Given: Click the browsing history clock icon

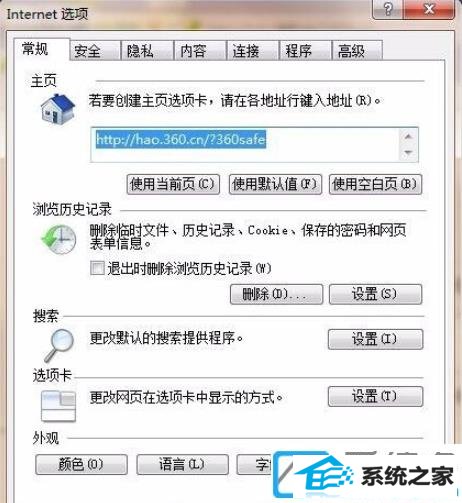Looking at the screenshot, I should tap(59, 239).
